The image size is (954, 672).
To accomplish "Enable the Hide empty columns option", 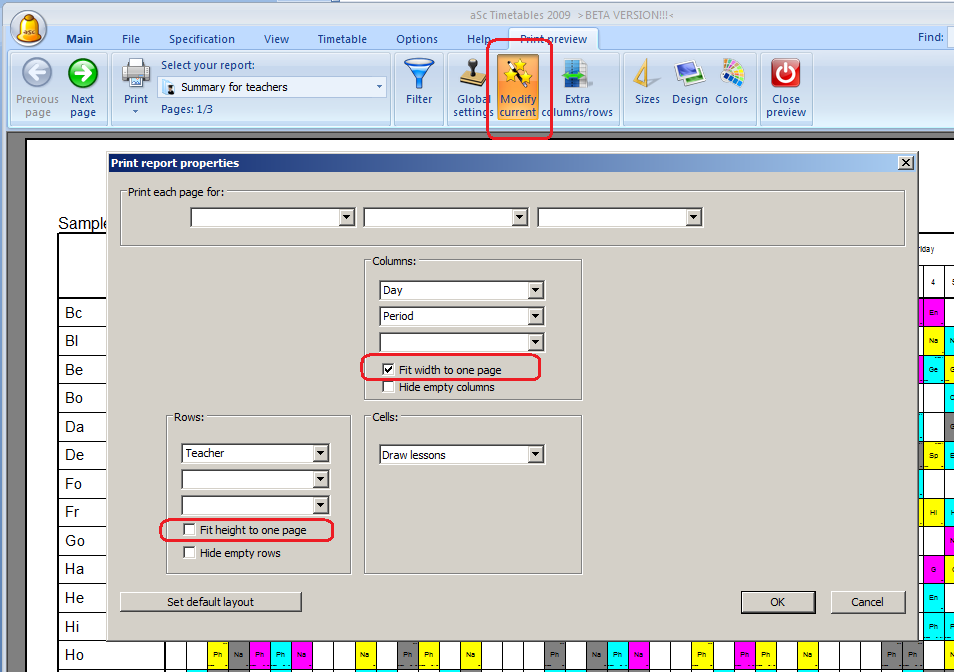I will 388,387.
